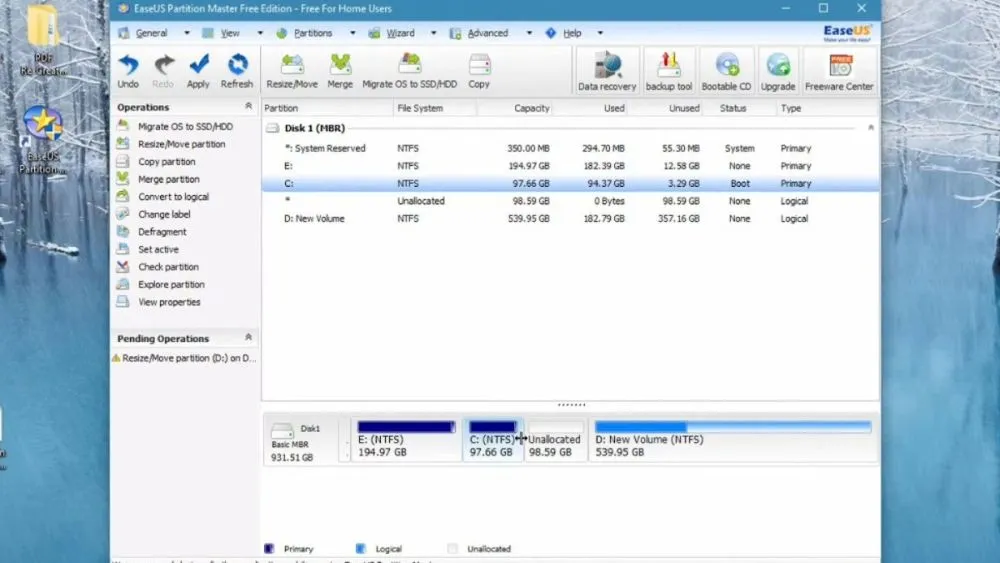Apply pending operations with Apply icon
Image resolution: width=1000 pixels, height=563 pixels.
point(198,70)
